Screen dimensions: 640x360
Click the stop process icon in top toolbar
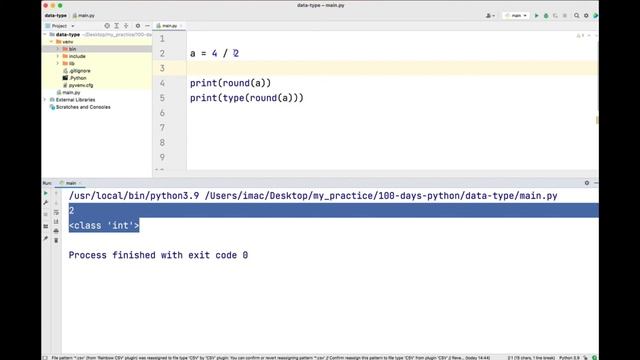(565, 16)
